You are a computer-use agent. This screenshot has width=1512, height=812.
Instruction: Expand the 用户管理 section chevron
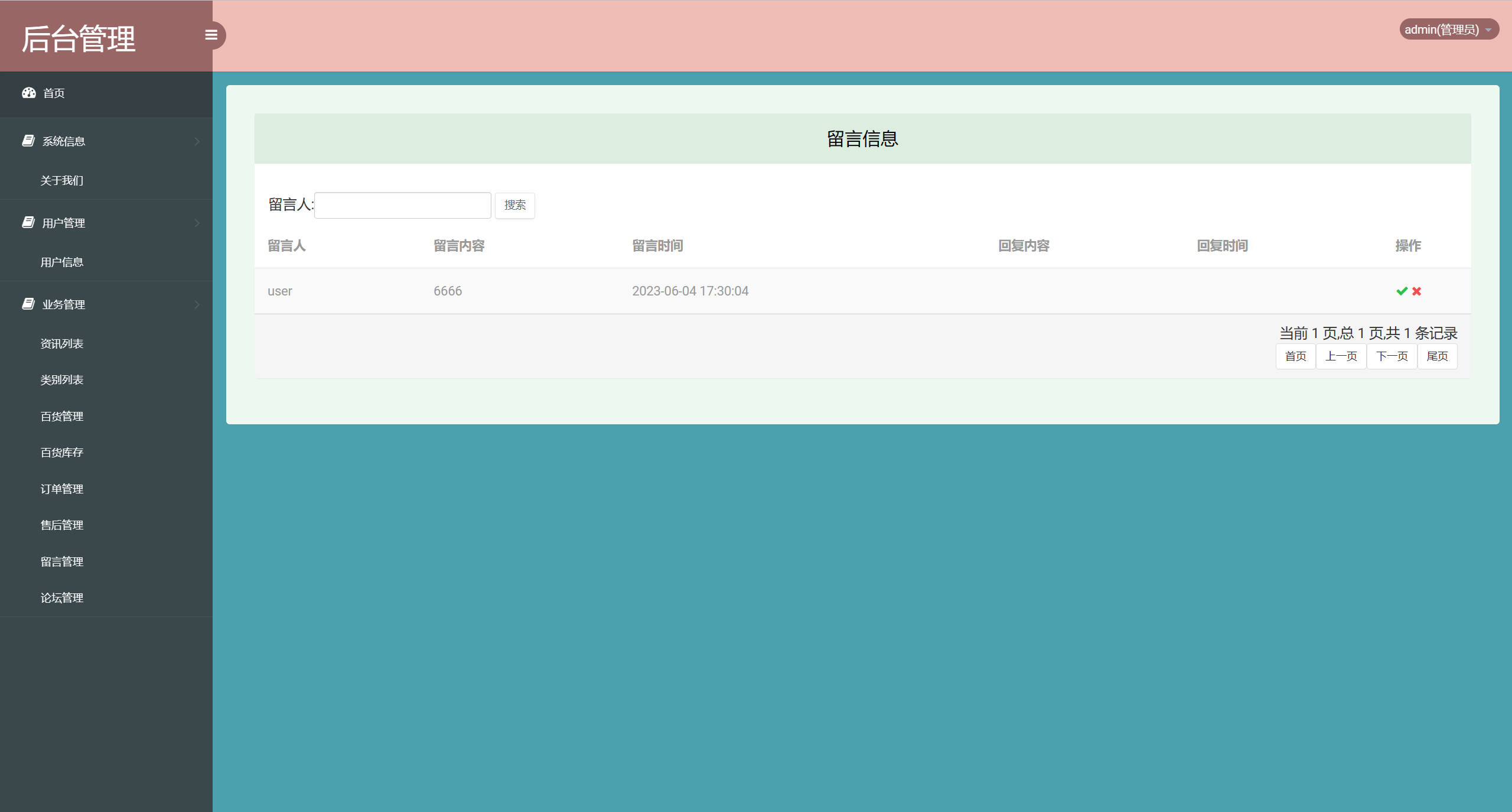coord(197,222)
